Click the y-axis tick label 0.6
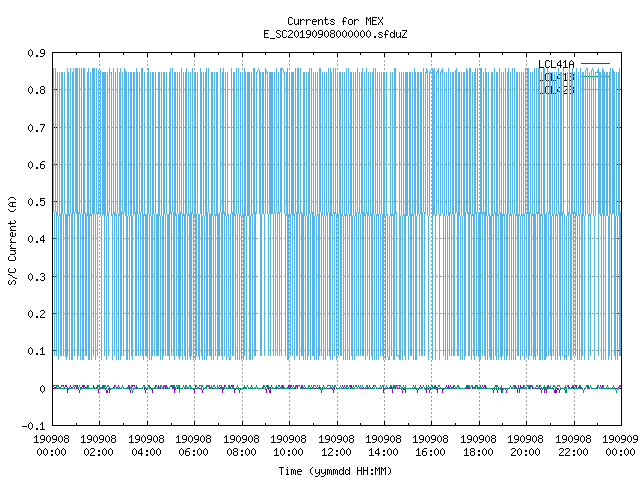This screenshot has width=640, height=480. tap(36, 165)
